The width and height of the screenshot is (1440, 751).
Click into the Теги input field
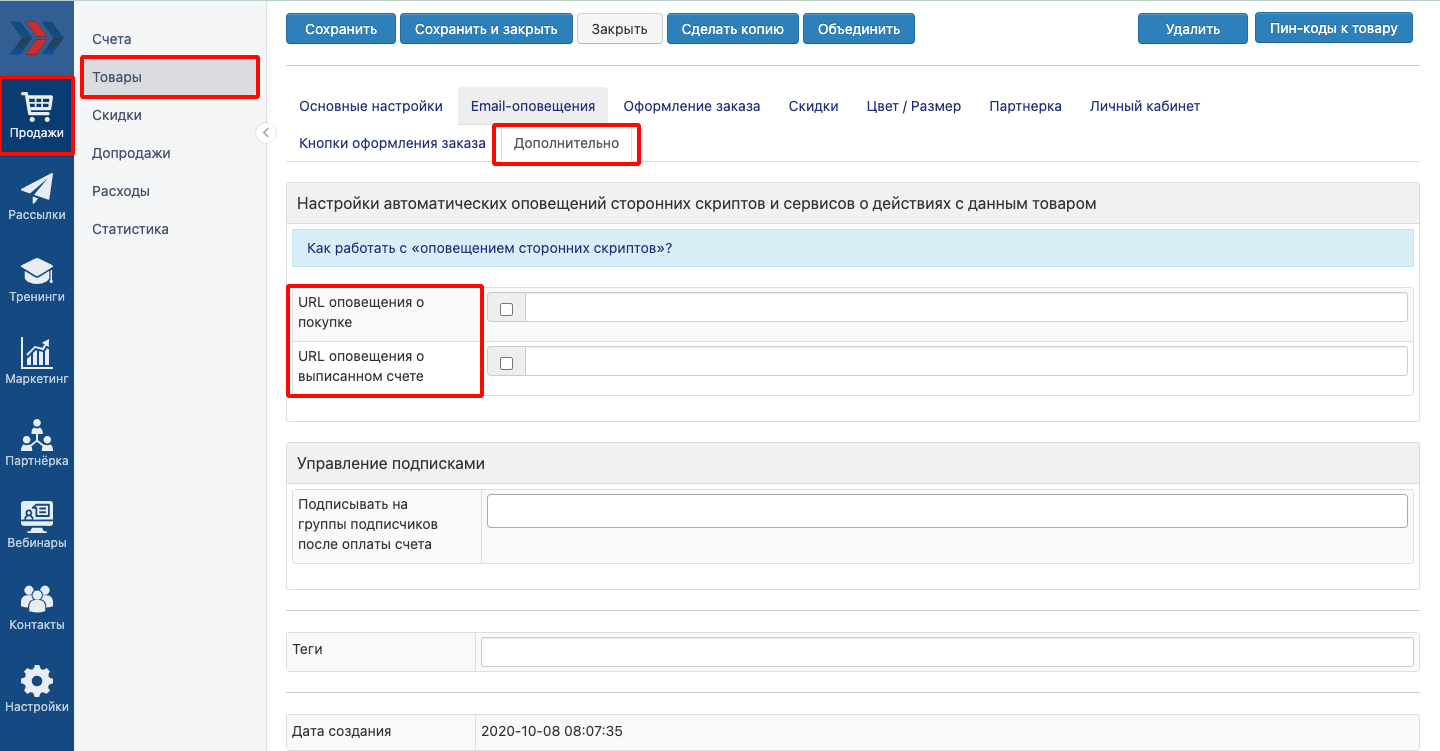(x=947, y=652)
